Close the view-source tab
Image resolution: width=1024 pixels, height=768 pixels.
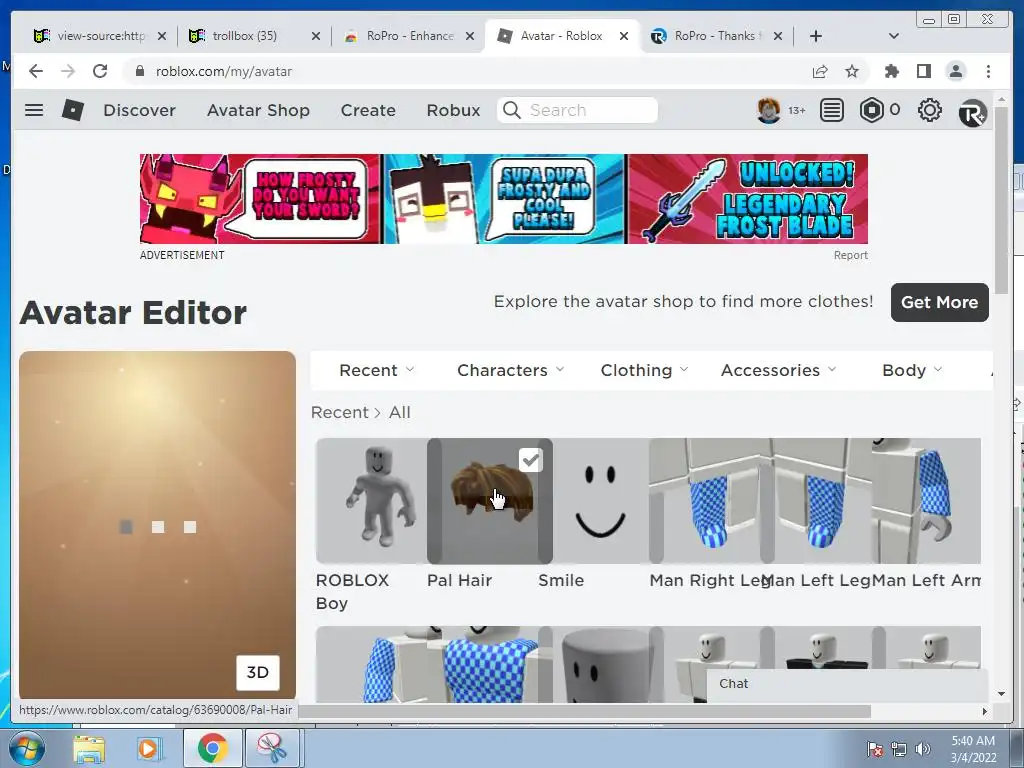(x=162, y=36)
